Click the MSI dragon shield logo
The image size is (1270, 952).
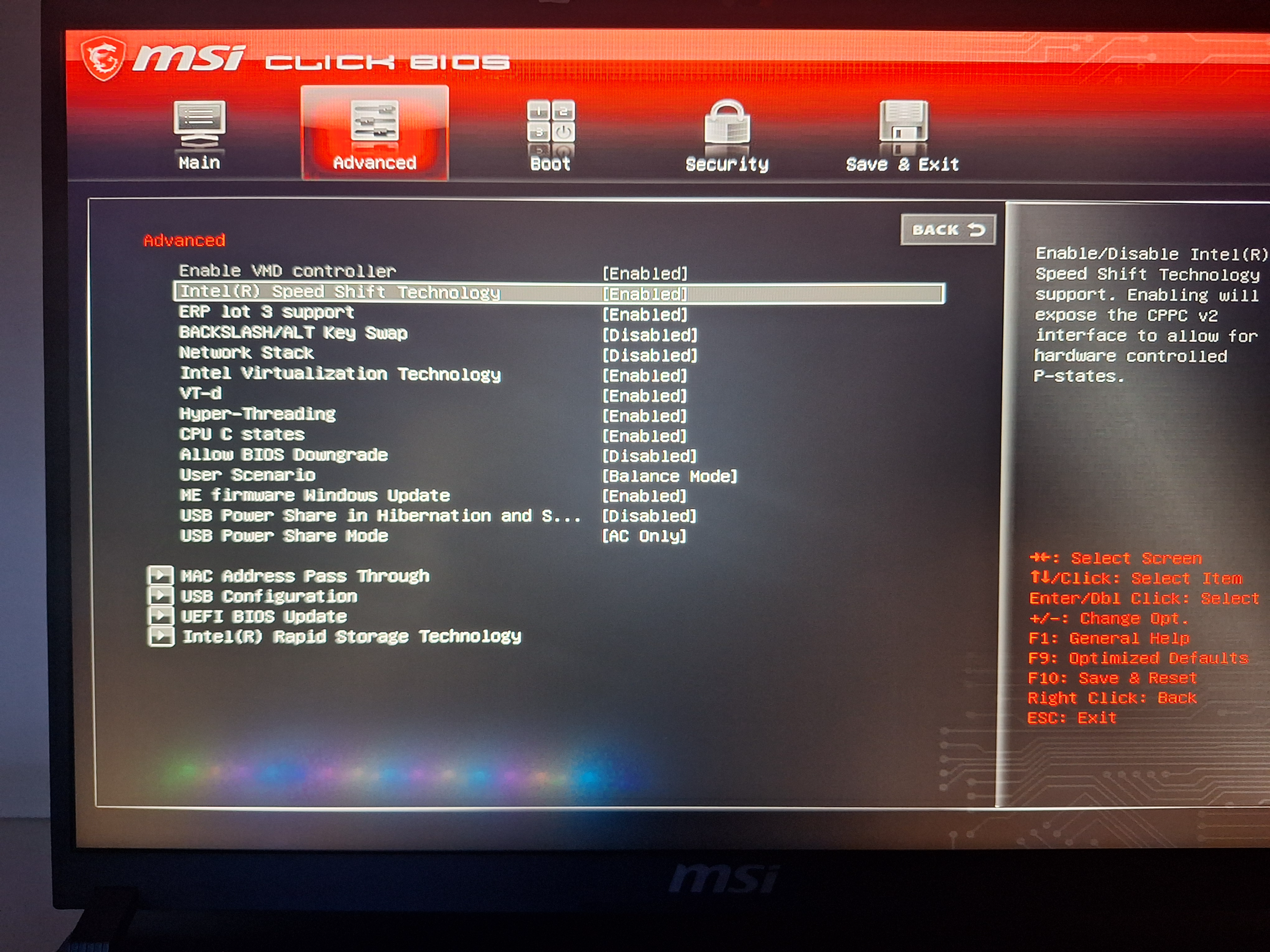(103, 58)
